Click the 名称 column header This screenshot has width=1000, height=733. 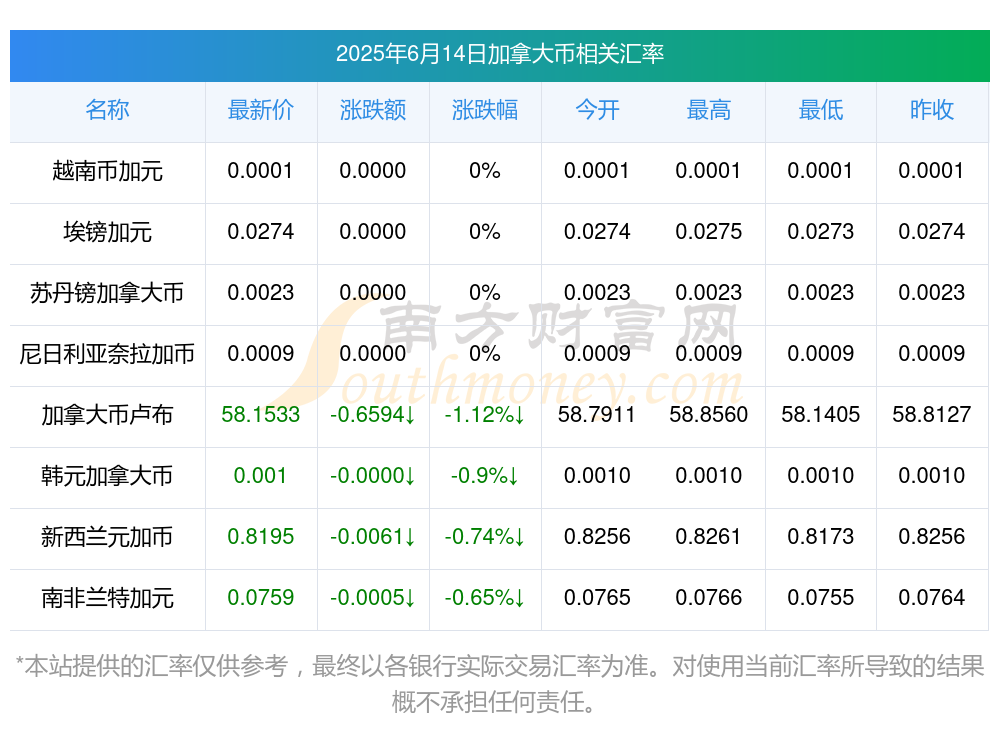[x=107, y=110]
